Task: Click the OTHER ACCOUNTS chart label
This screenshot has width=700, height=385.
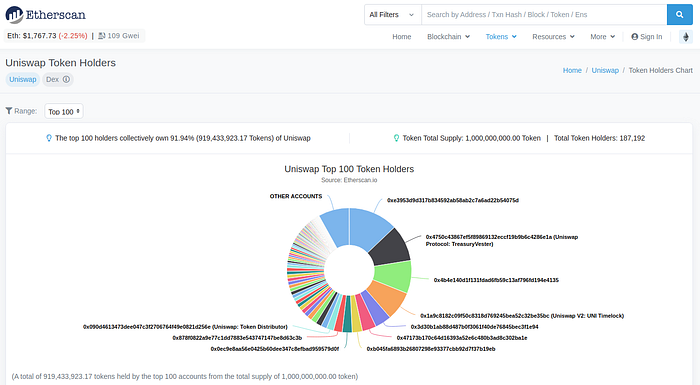Action: tap(296, 197)
